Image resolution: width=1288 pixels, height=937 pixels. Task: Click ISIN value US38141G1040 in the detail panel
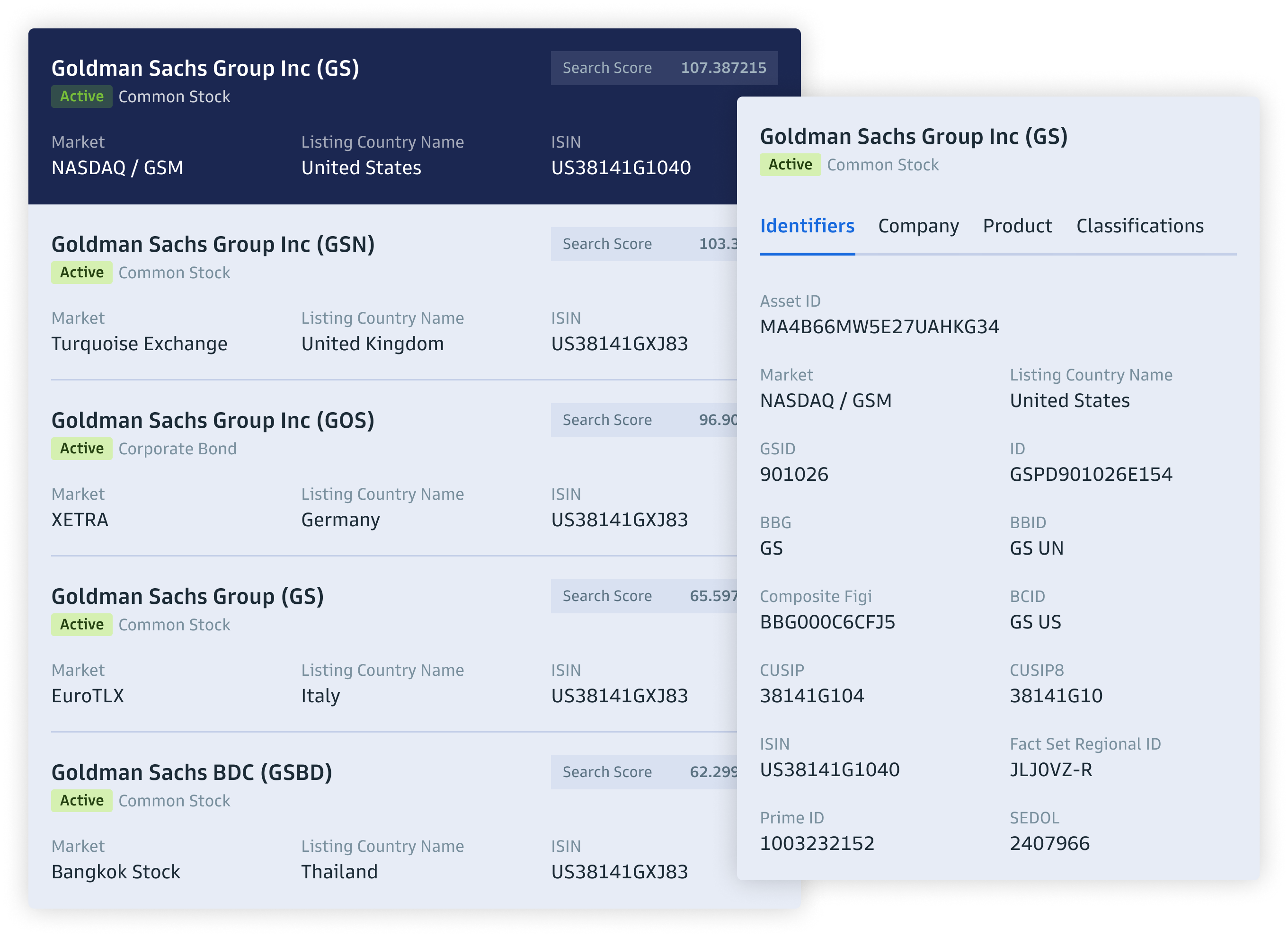click(x=830, y=770)
